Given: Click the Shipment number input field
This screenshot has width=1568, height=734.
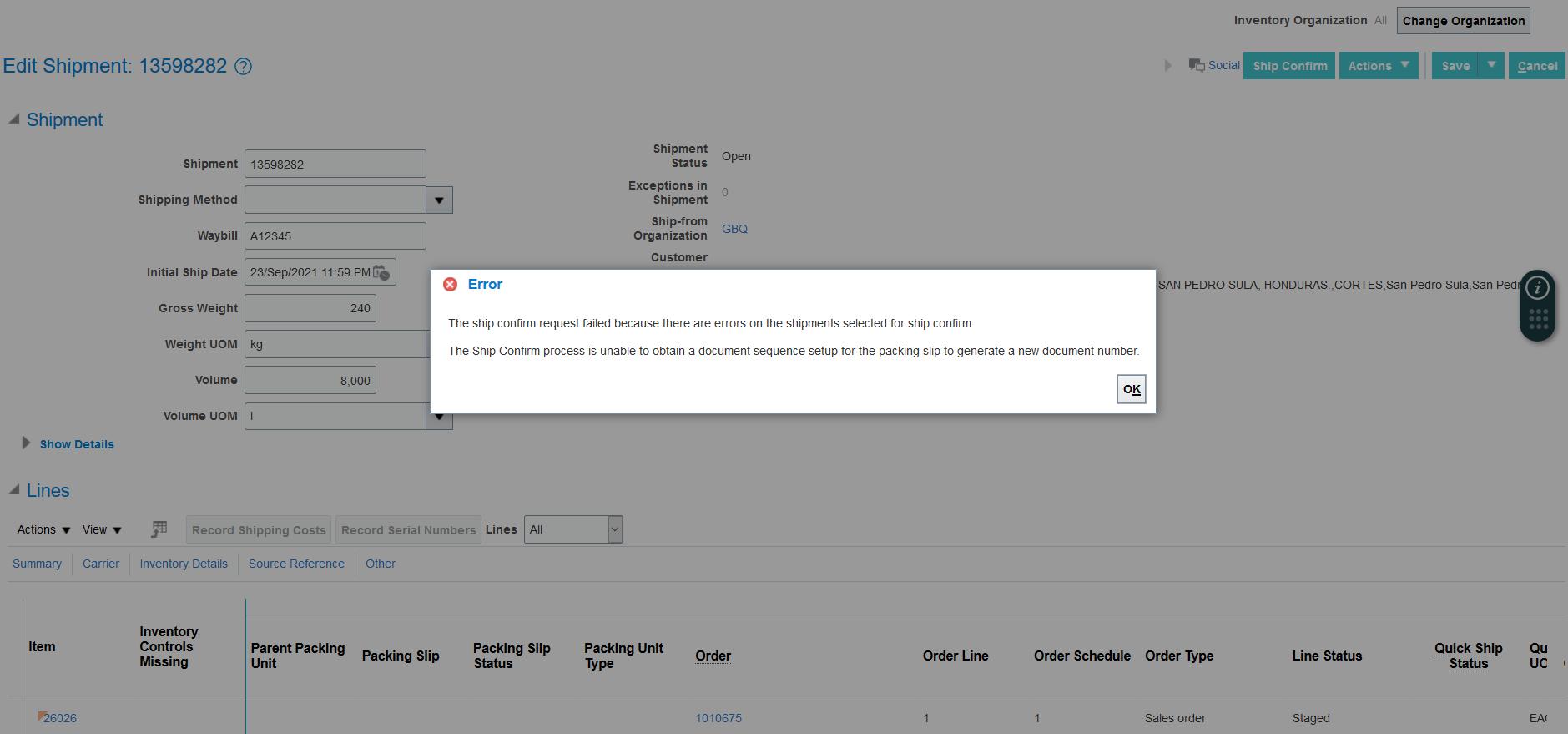Looking at the screenshot, I should (335, 165).
